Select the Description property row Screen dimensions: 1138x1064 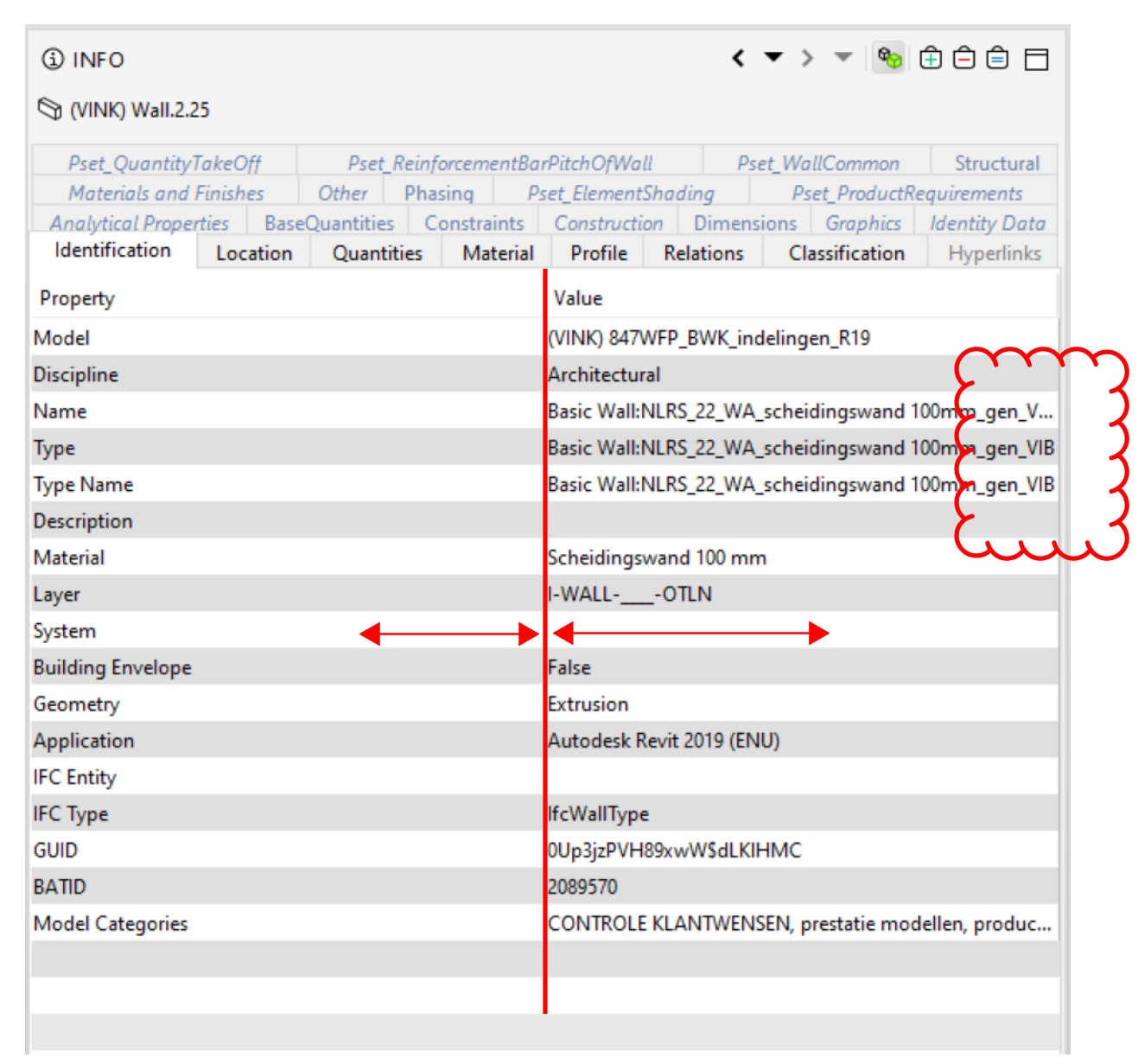coord(544,521)
